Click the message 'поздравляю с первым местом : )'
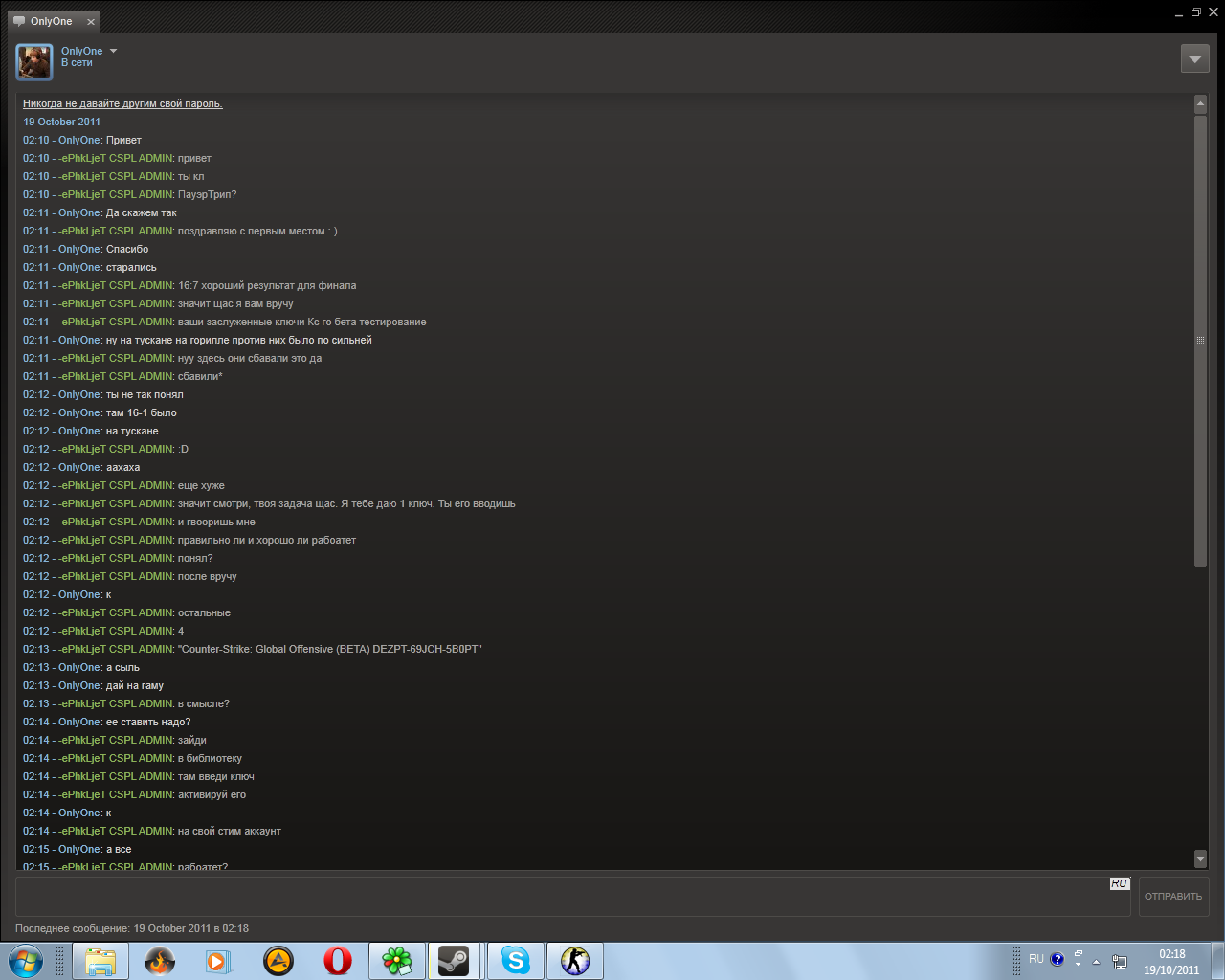Viewport: 1225px width, 980px height. click(x=257, y=231)
